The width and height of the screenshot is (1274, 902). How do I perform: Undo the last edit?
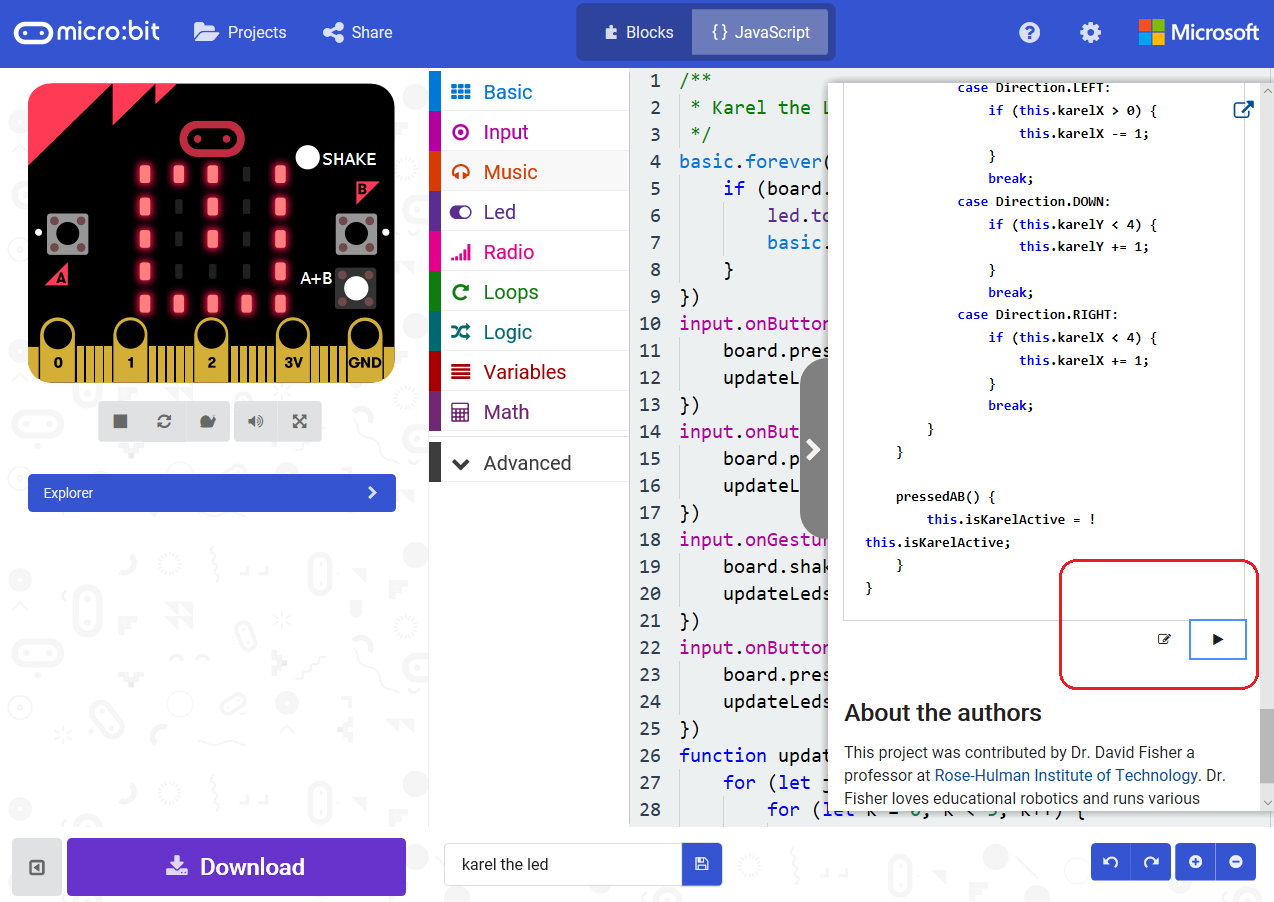click(x=1110, y=861)
